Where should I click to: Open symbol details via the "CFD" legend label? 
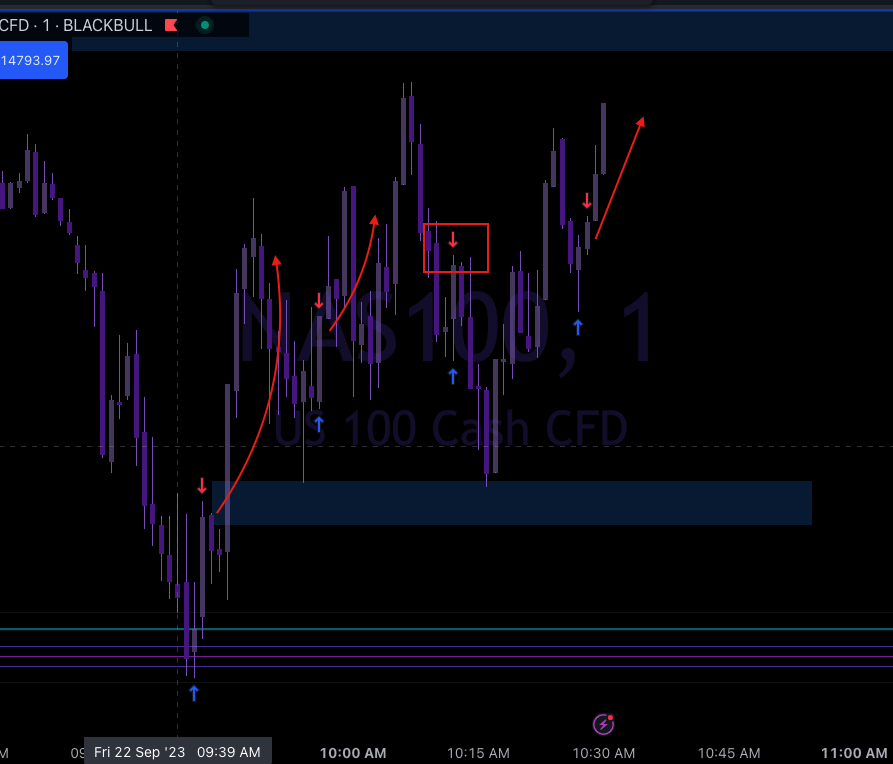(12, 25)
